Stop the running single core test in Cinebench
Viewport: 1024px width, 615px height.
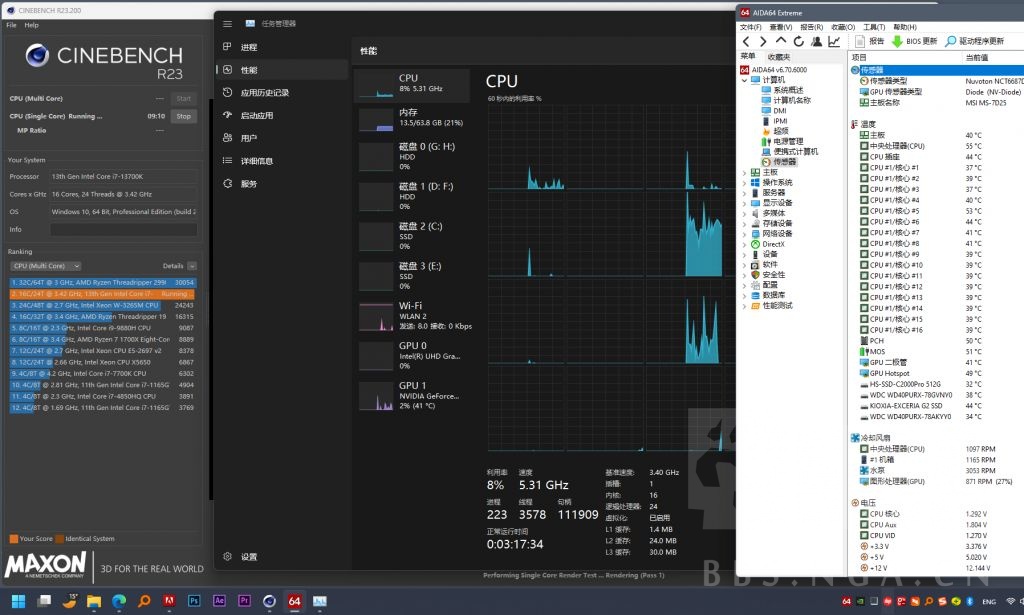point(183,116)
